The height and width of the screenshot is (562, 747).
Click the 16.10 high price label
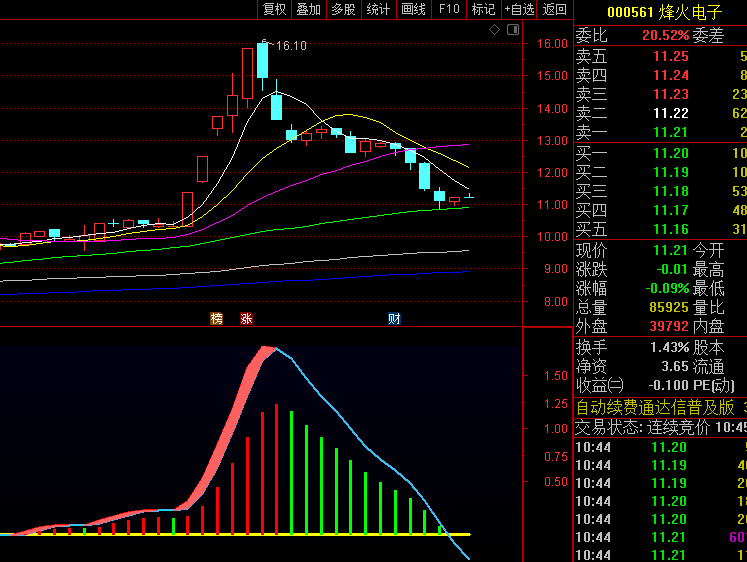[x=291, y=46]
